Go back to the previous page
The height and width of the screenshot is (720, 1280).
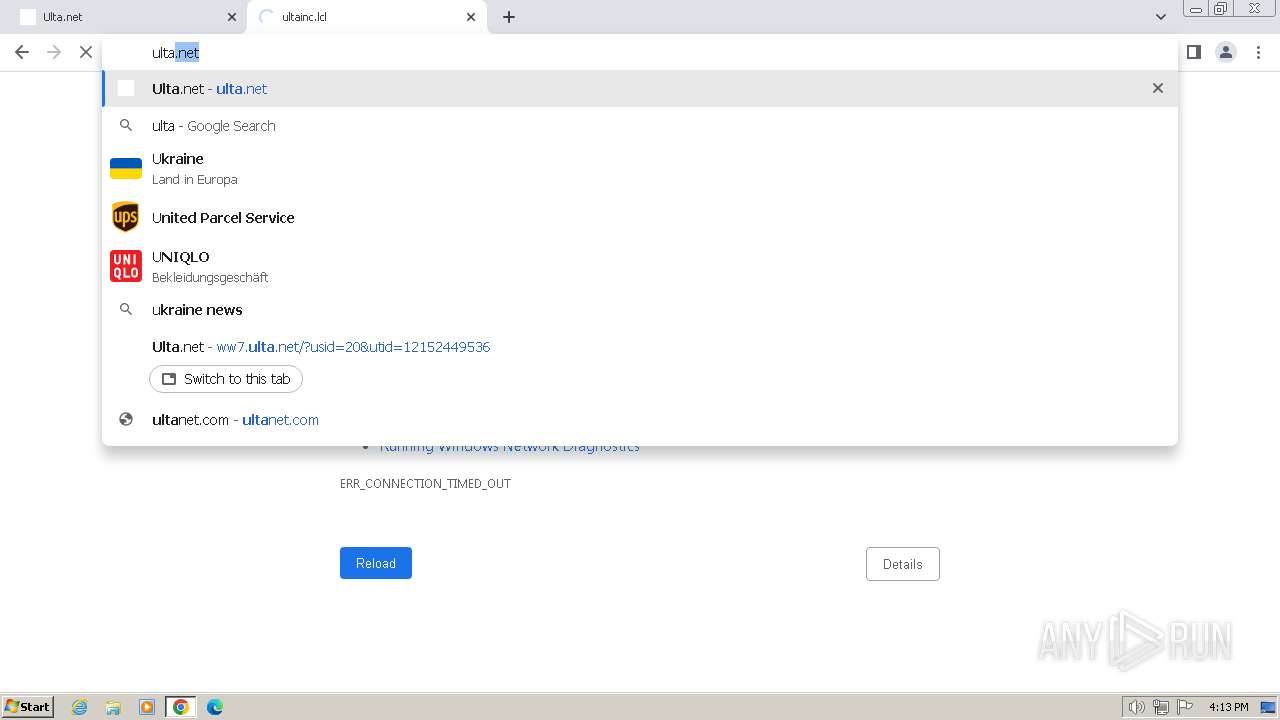(22, 52)
